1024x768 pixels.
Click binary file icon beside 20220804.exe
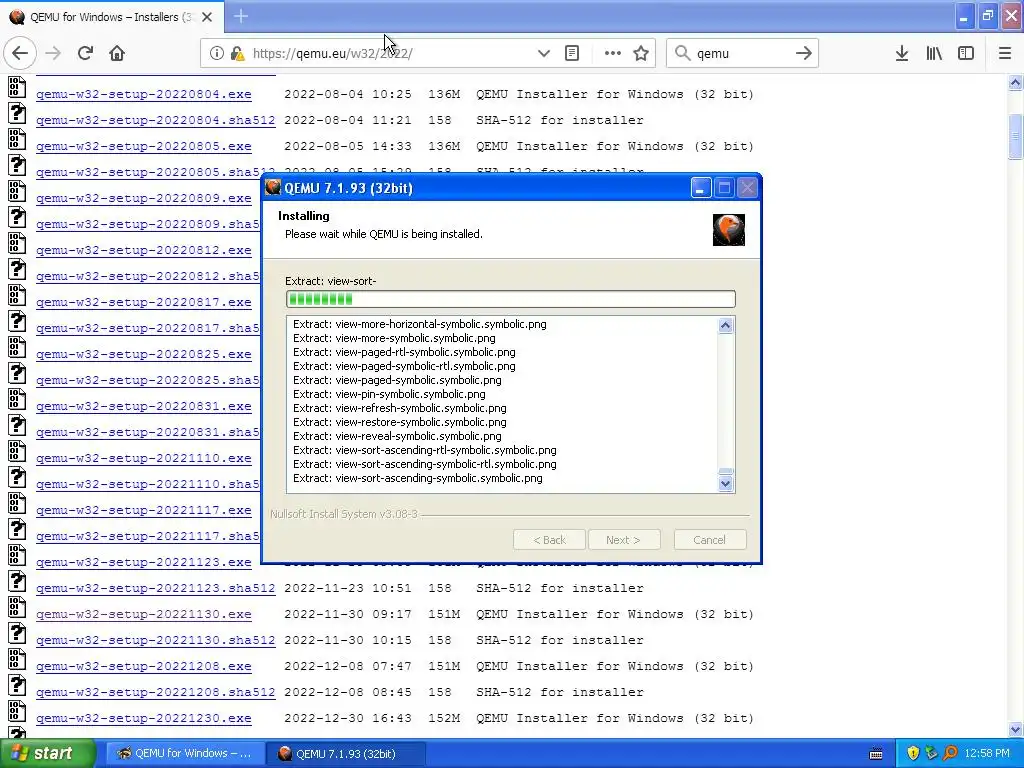coord(17,87)
